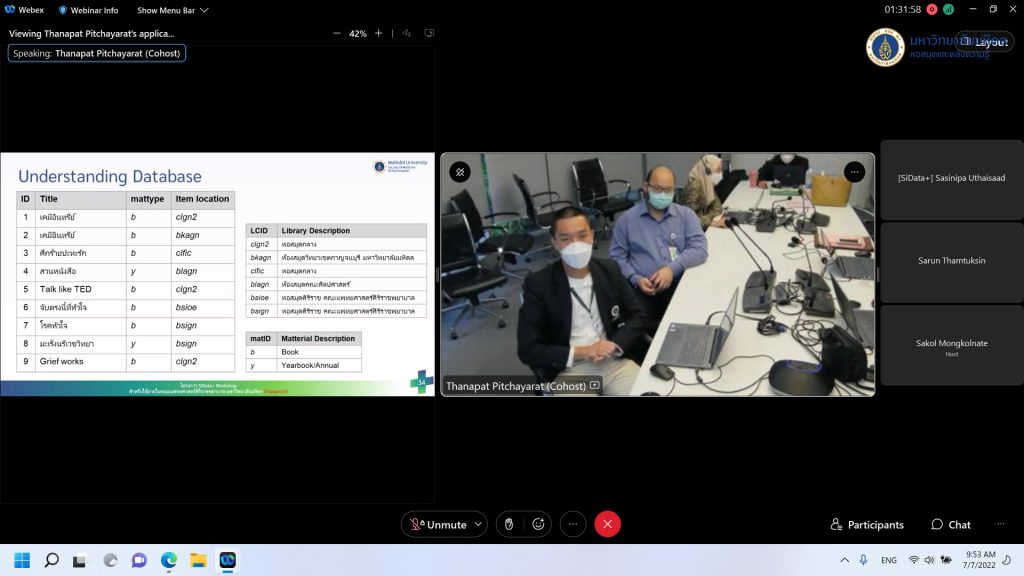Open File Explorer from the taskbar
This screenshot has height=576, width=1024.
point(198,560)
